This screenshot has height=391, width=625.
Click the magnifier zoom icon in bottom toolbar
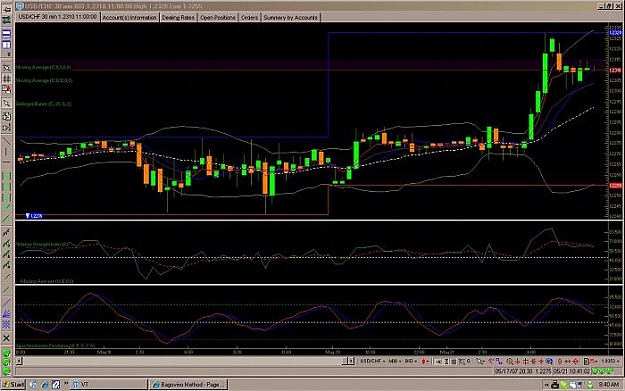[x=509, y=361]
